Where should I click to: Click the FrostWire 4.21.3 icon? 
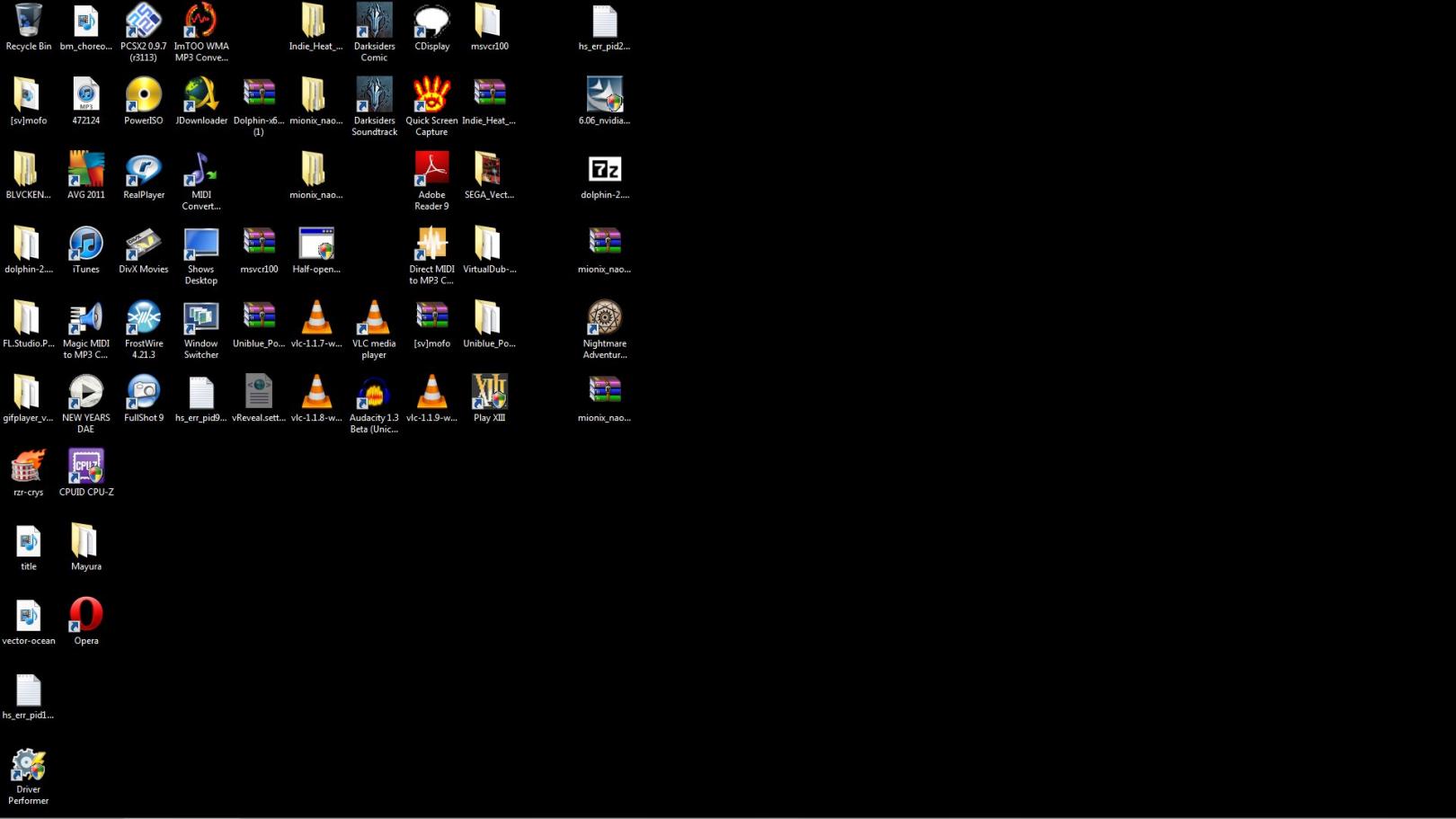pos(144,318)
